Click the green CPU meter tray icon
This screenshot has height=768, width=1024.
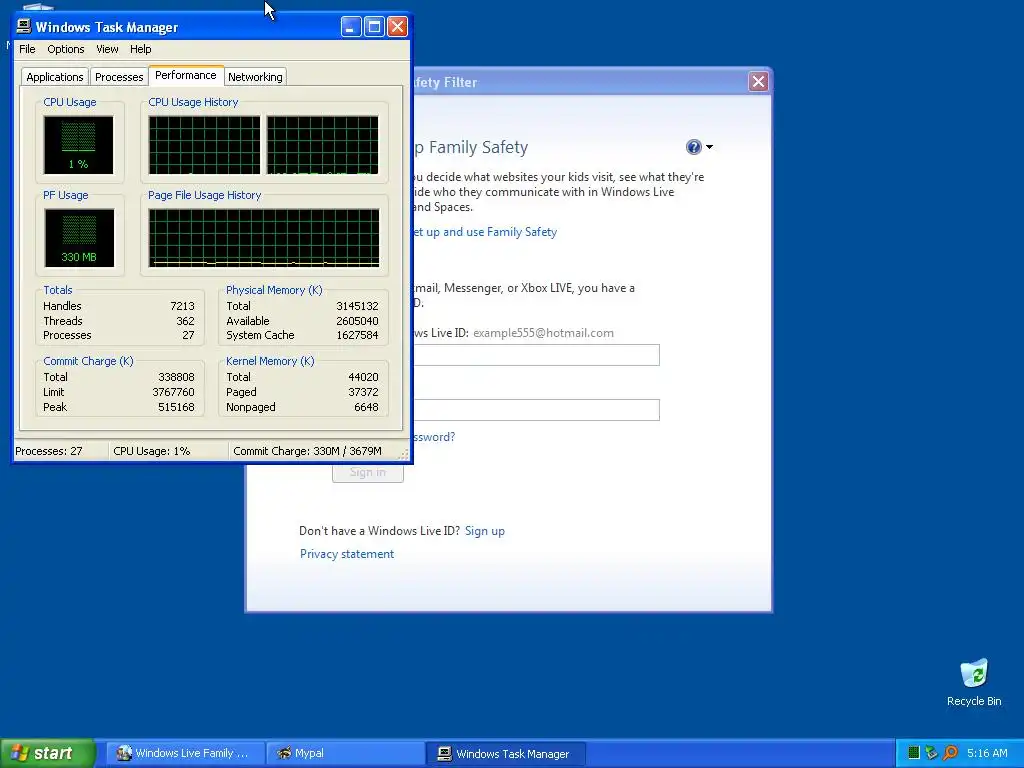tap(914, 754)
